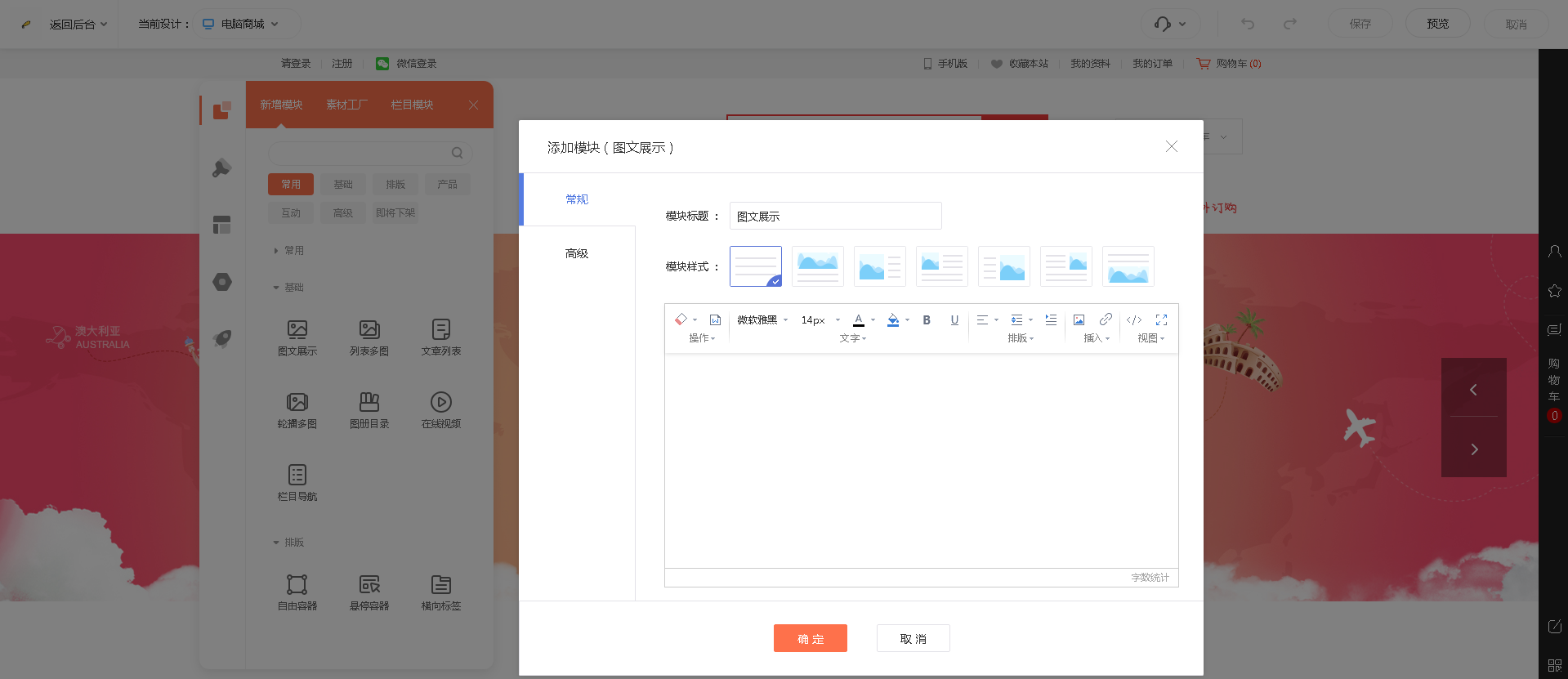
Task: Expand the 文字 toolbar group
Action: [x=852, y=337]
